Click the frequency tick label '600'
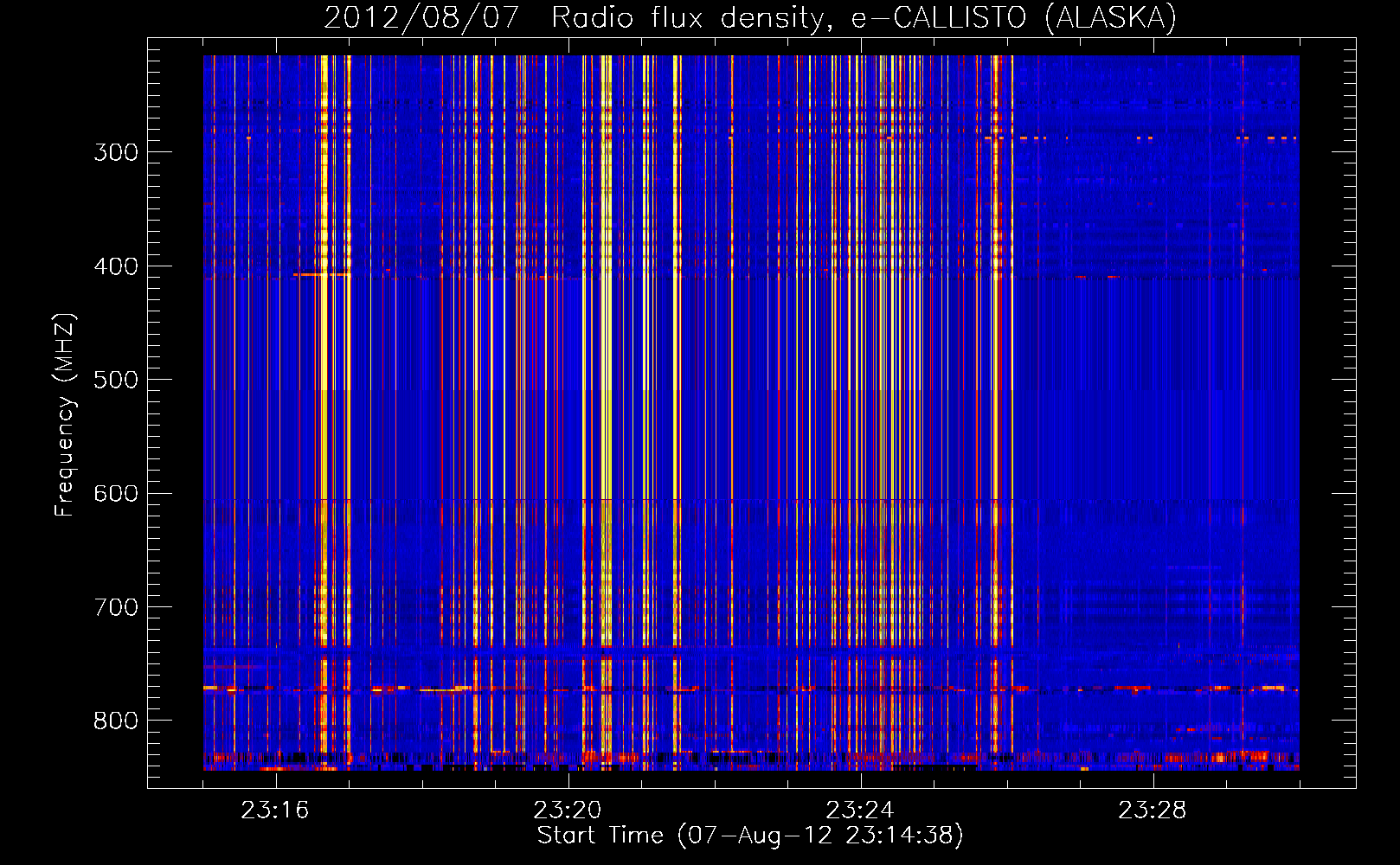This screenshot has width=1400, height=865. (x=116, y=494)
